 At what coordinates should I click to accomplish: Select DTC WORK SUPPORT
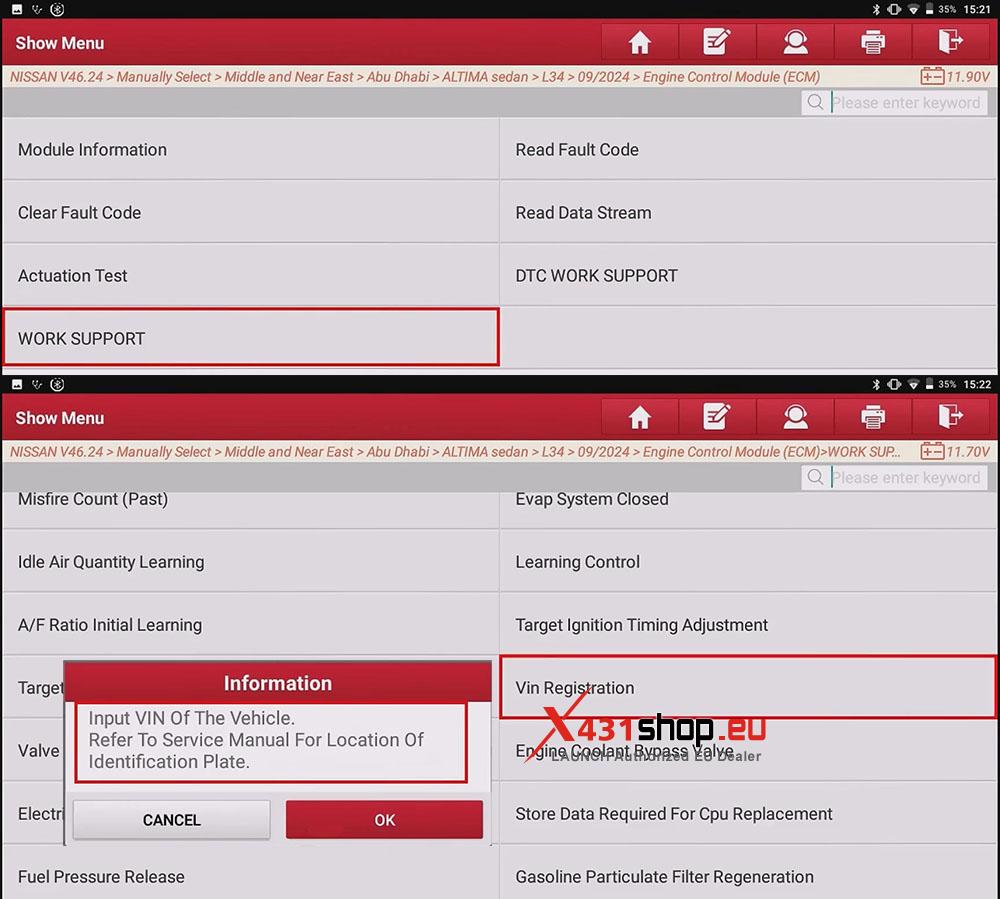click(749, 275)
